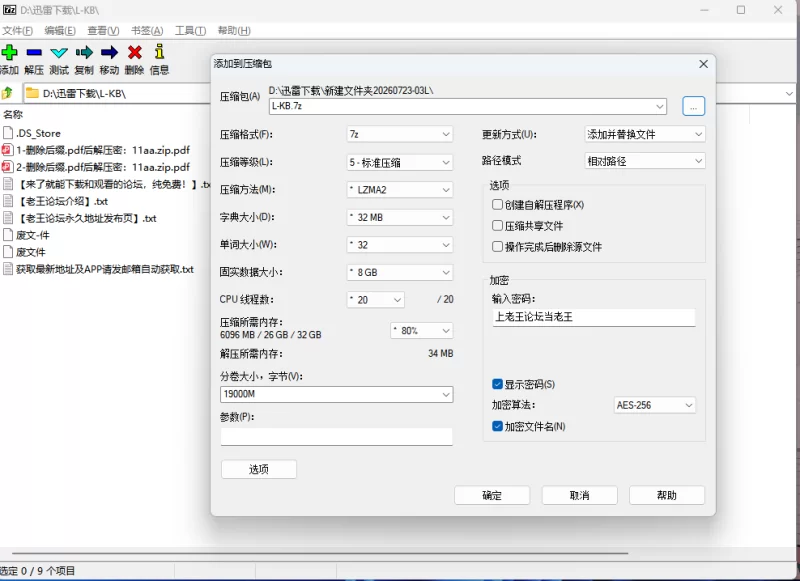Enable 压缩共享文件 checkbox

[497, 225]
